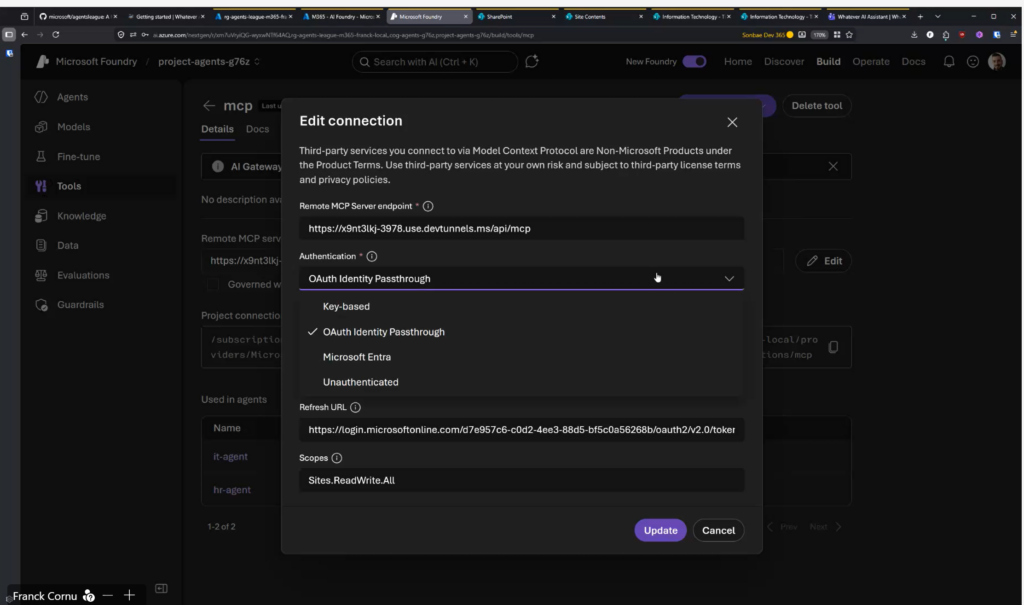Open Guardrails in the sidebar
This screenshot has height=605, width=1024.
click(x=80, y=305)
